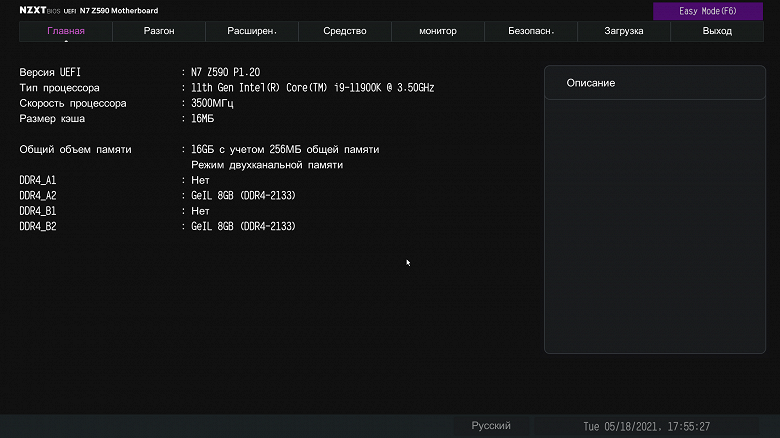Click the N7 Z590 Motherboard title text
This screenshot has width=780, height=438.
click(119, 10)
